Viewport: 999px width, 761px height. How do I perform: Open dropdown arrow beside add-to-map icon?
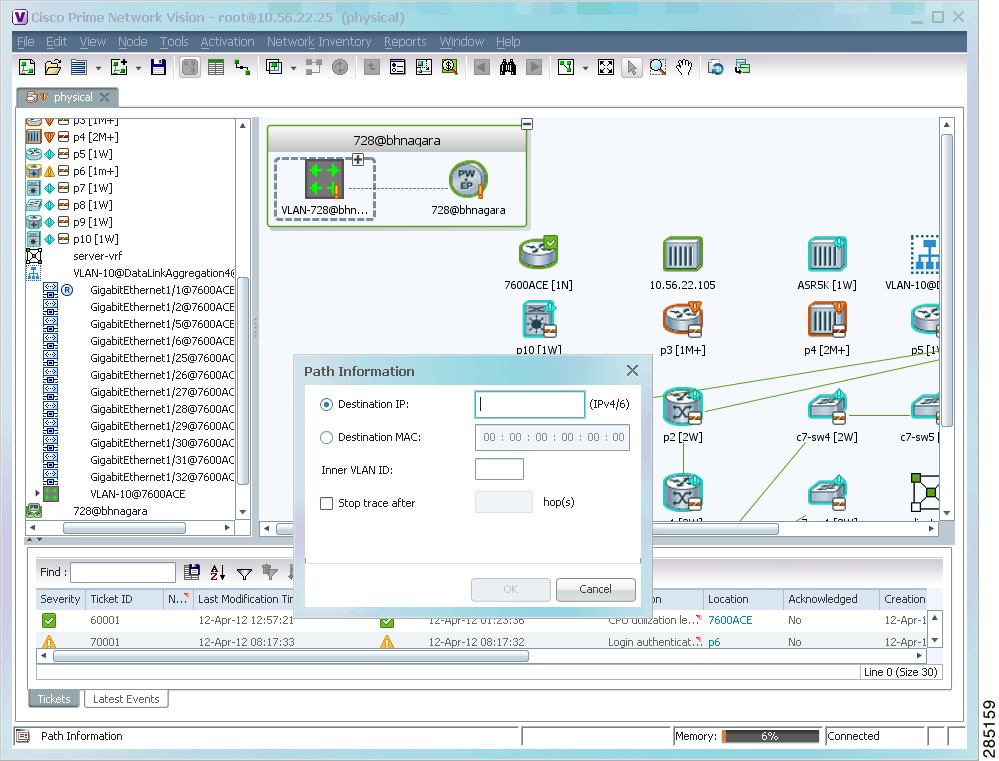point(138,68)
